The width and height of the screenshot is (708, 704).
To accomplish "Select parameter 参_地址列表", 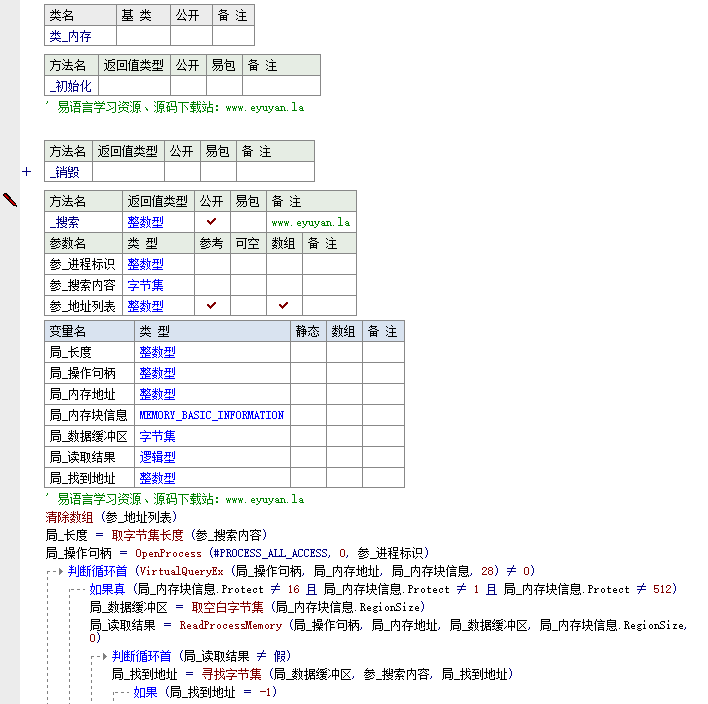I will [84, 306].
